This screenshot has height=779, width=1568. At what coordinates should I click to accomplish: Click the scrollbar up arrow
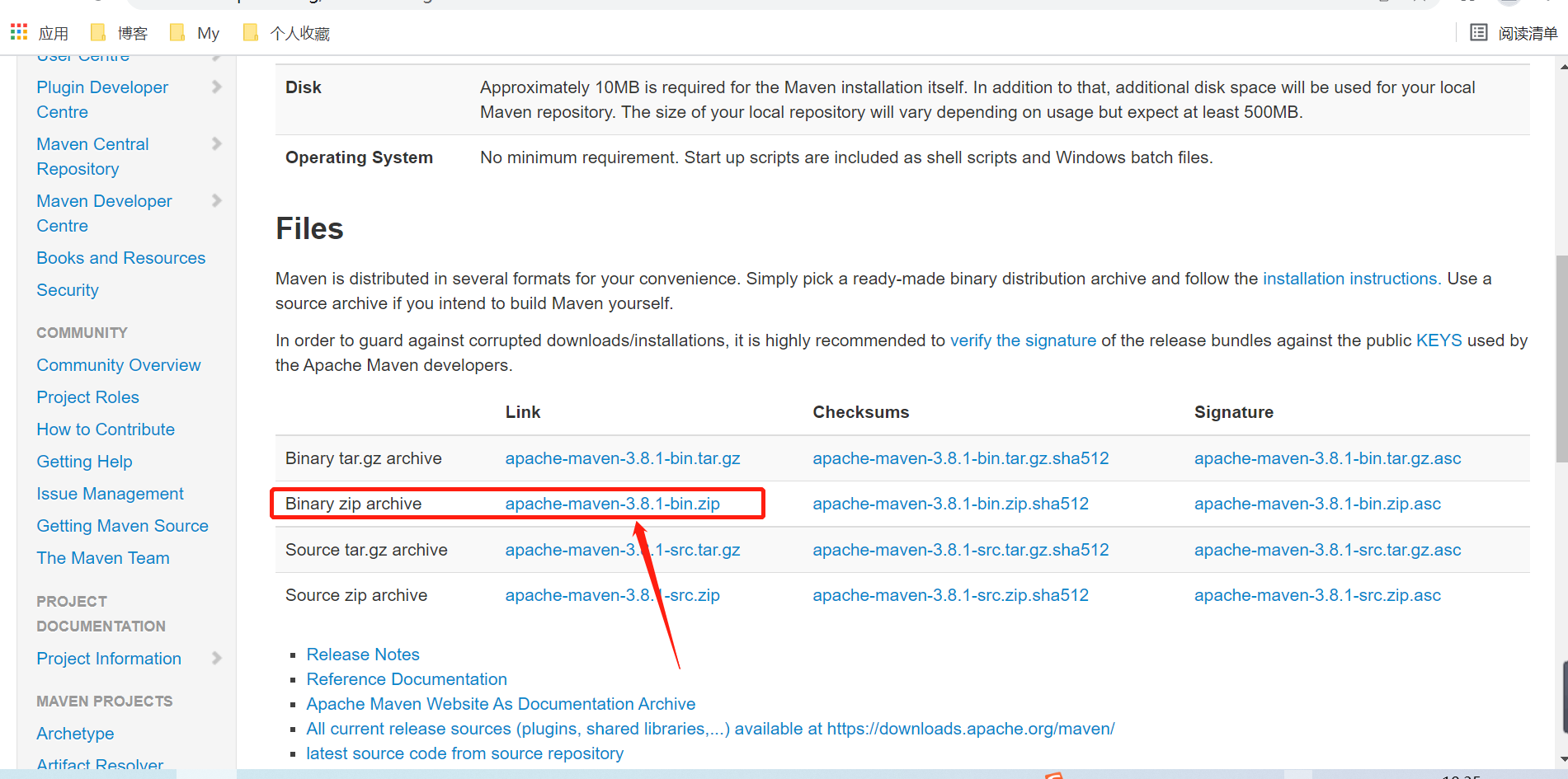point(1561,65)
